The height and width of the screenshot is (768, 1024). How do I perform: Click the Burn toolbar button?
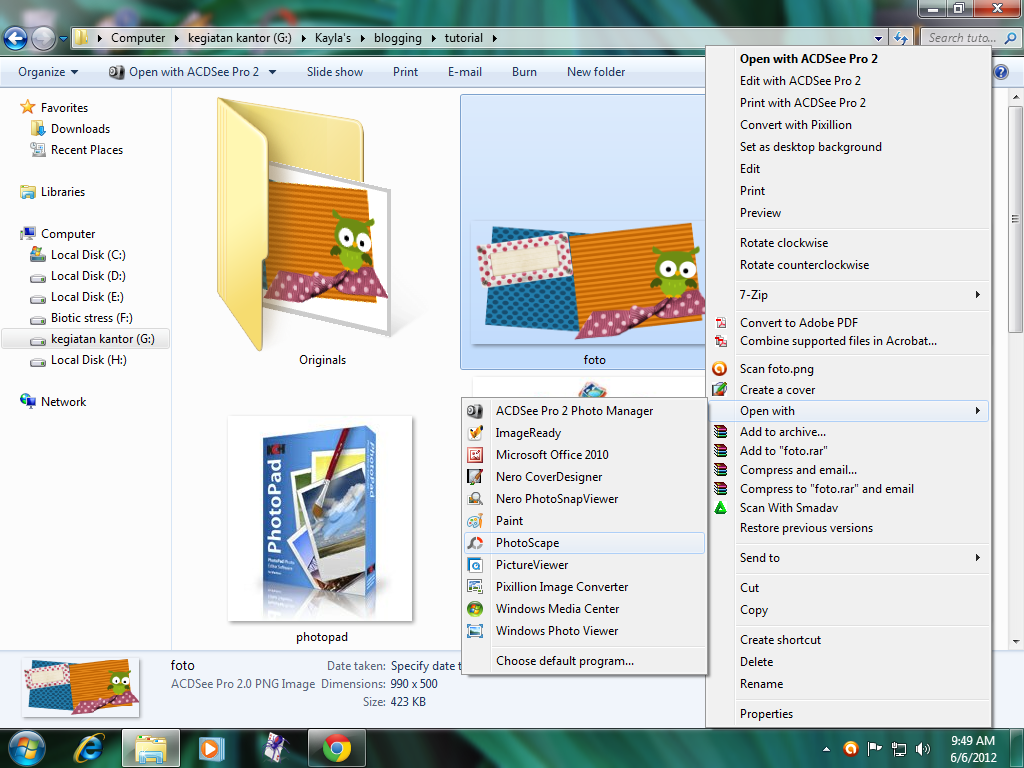tap(524, 72)
